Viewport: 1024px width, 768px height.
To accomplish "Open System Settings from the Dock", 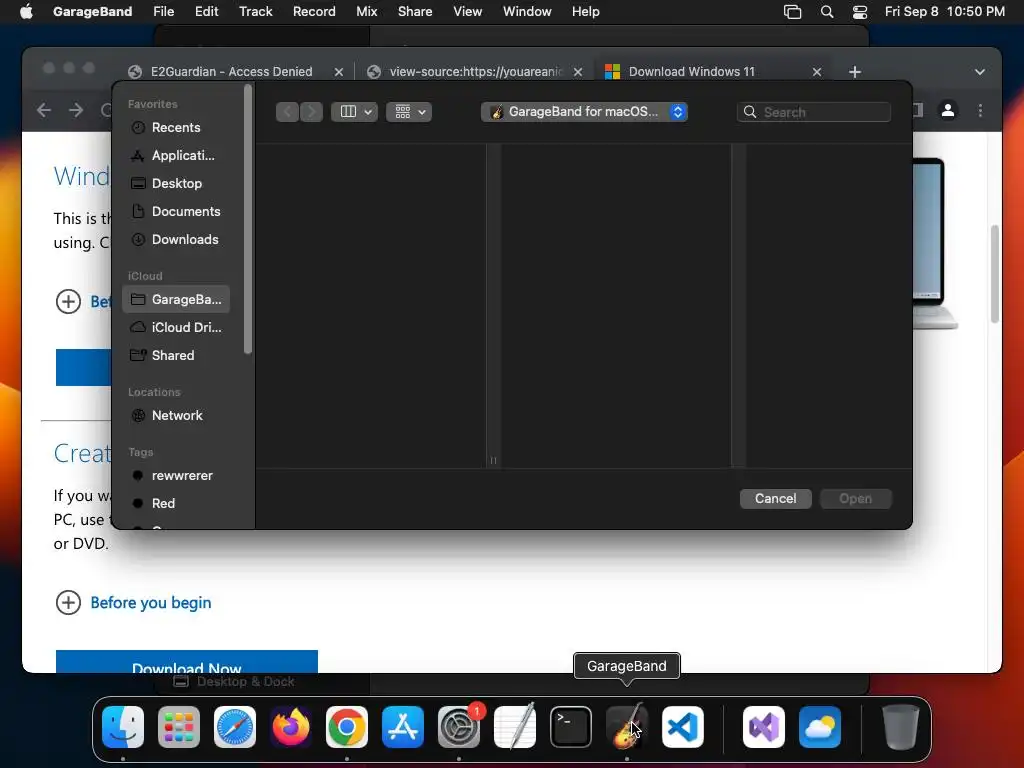I will (x=459, y=726).
